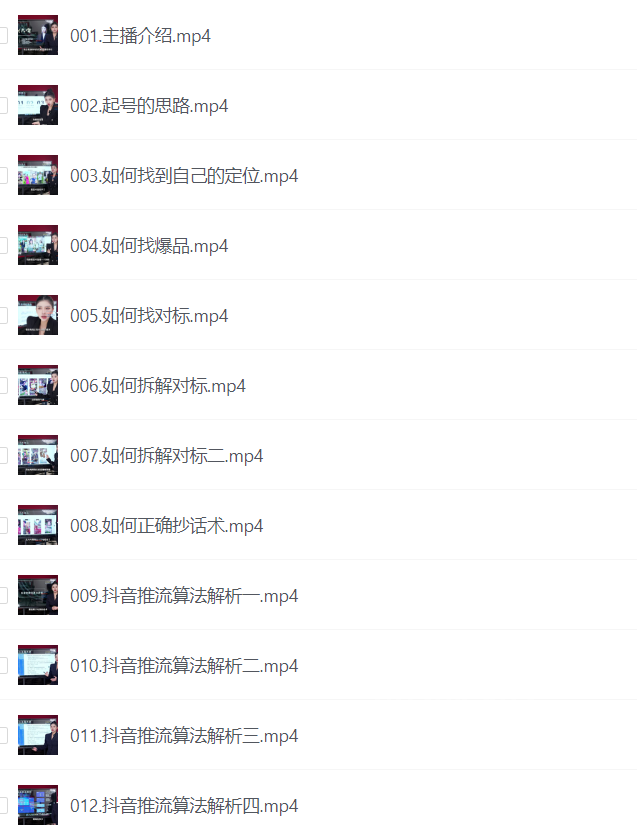This screenshot has width=637, height=834.
Task: Select checkbox next to 008.如何正确抄话术.mp4
Action: coord(3,525)
